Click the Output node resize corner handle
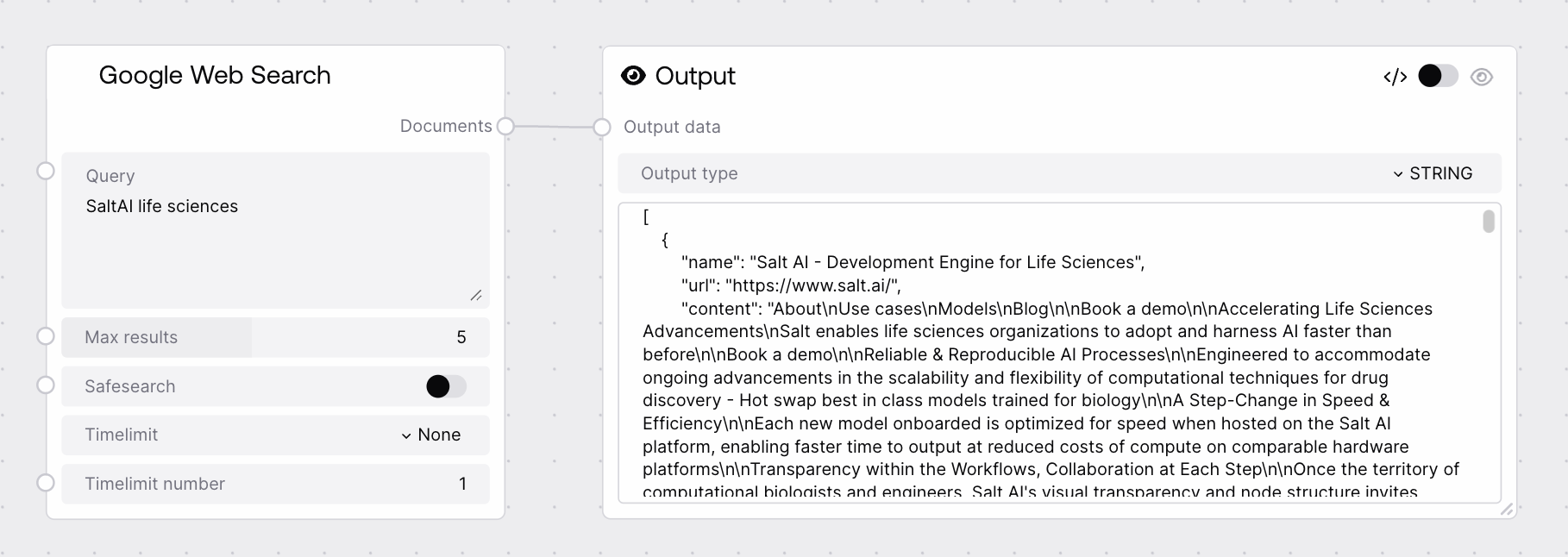 pyautogui.click(x=1507, y=510)
